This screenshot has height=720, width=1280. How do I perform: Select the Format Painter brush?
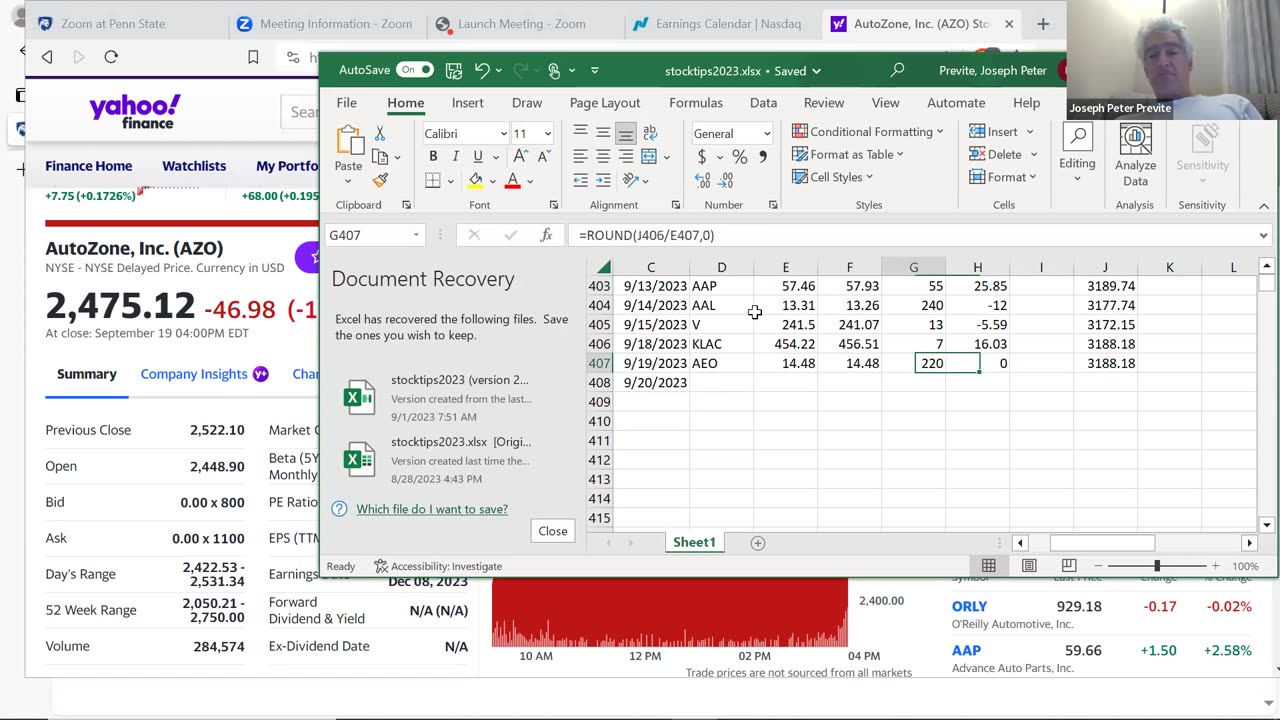(380, 181)
